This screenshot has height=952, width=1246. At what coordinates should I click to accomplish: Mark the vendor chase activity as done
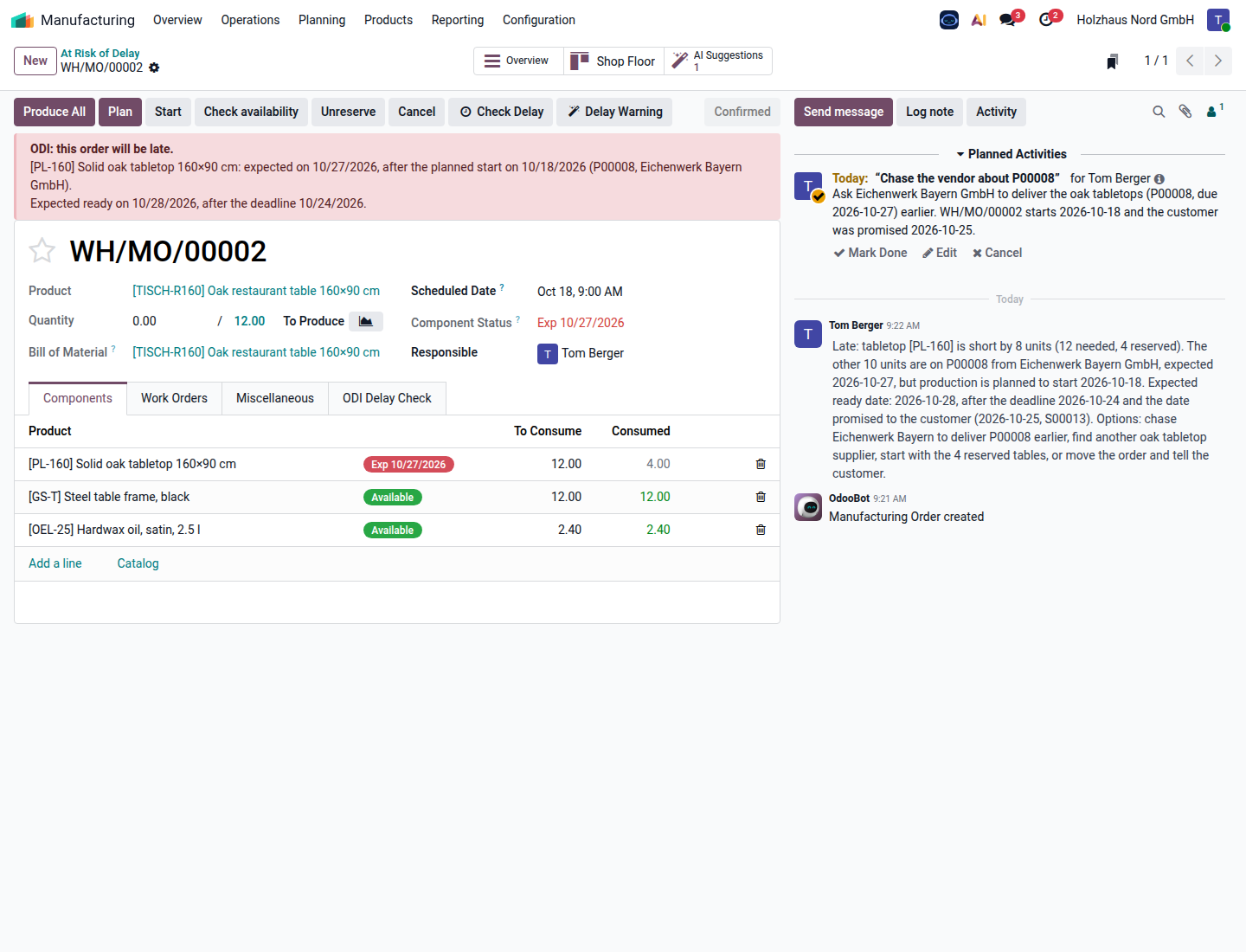click(870, 253)
